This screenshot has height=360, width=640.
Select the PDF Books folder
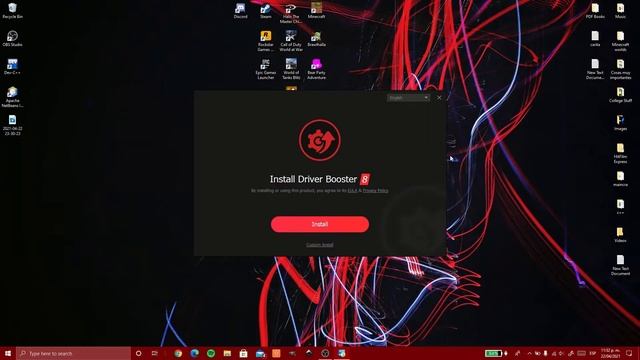click(x=595, y=11)
